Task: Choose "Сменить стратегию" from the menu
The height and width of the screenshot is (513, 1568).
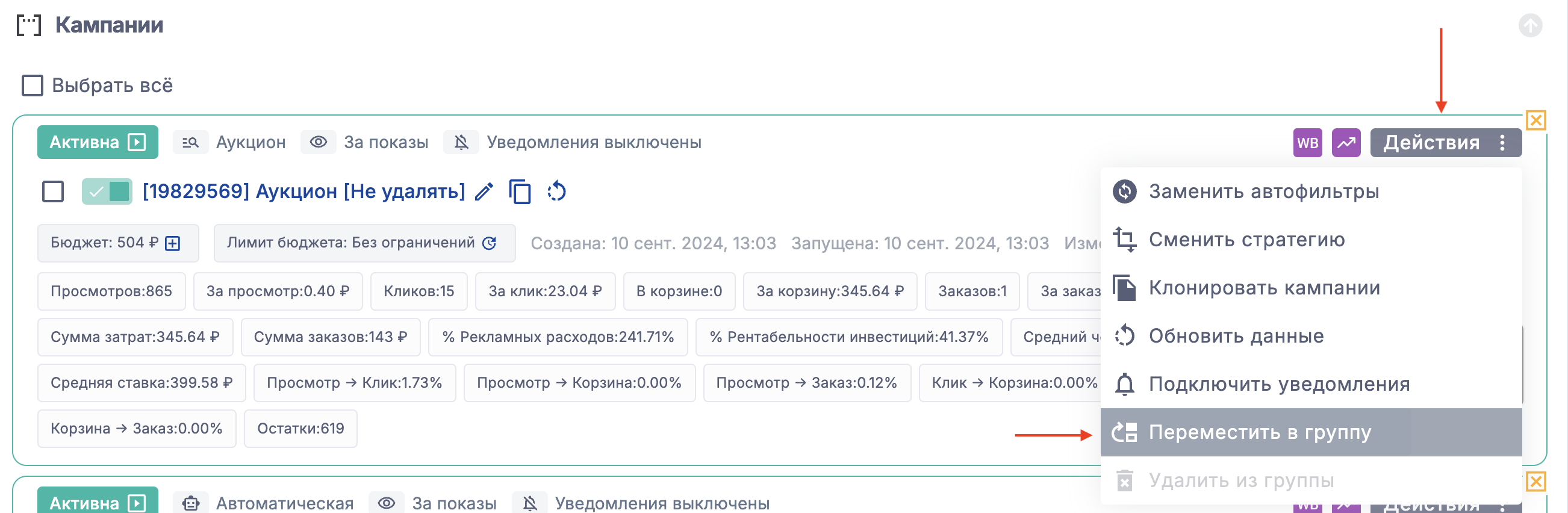Action: point(1246,240)
